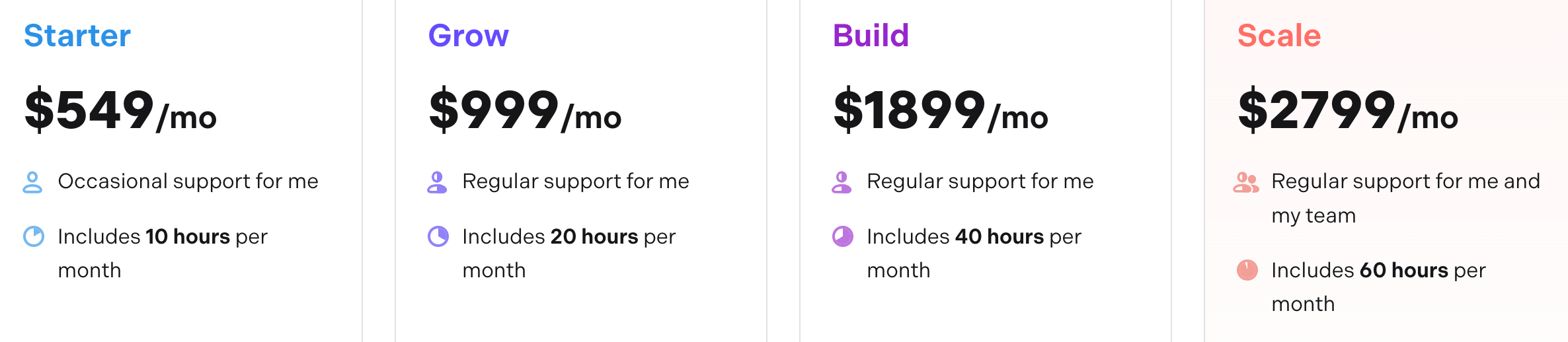
Task: Click the Starter plan person icon
Action: 32,182
